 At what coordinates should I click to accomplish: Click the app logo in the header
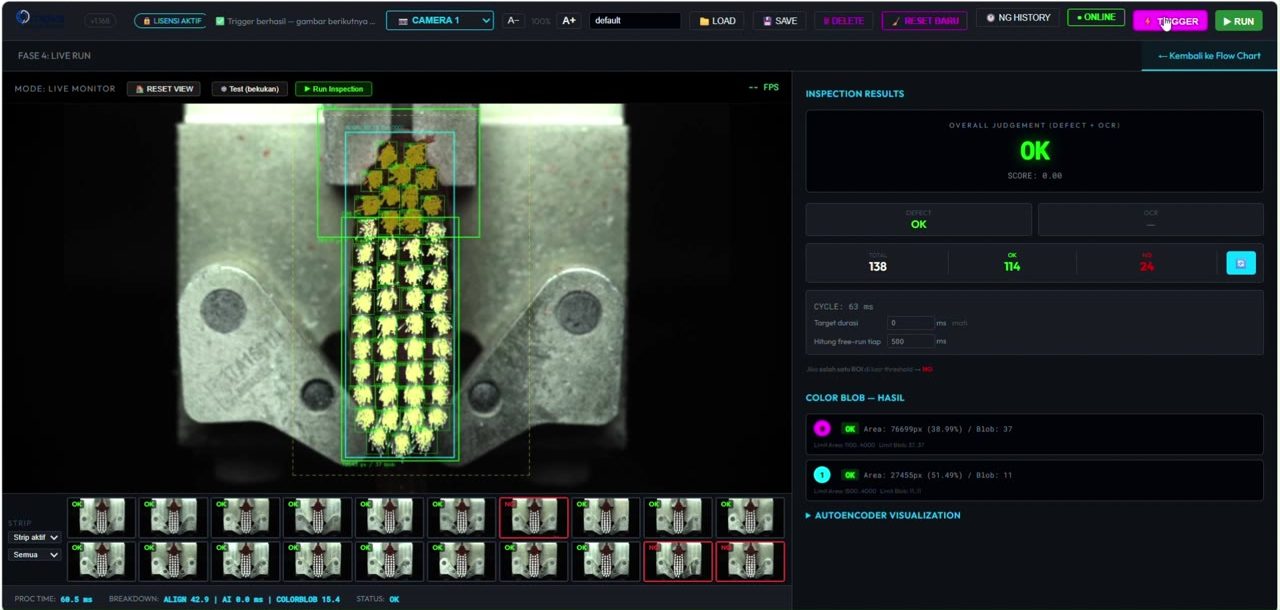tap(40, 19)
